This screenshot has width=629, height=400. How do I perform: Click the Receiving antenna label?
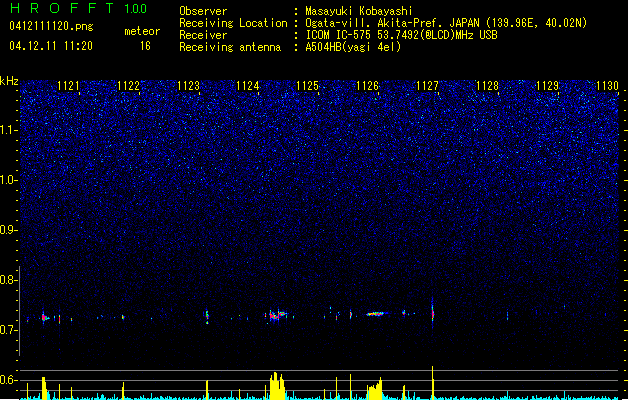click(x=230, y=47)
